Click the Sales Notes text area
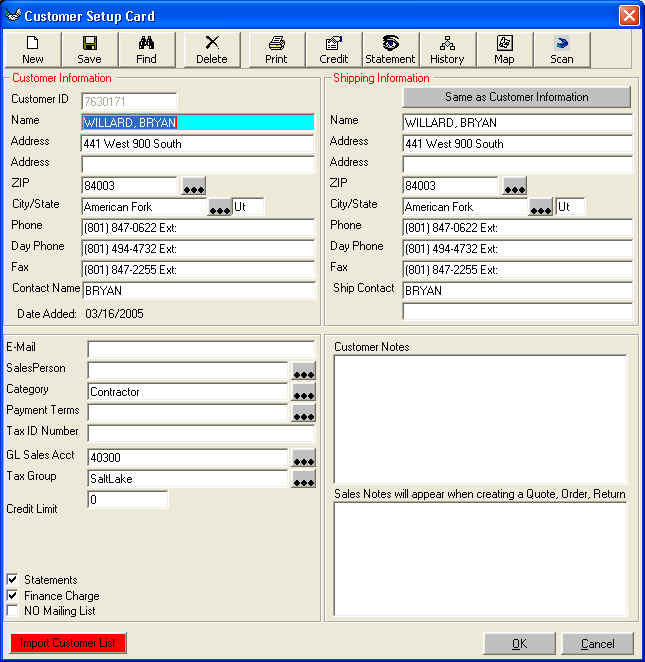The height and width of the screenshot is (662, 645). point(480,560)
